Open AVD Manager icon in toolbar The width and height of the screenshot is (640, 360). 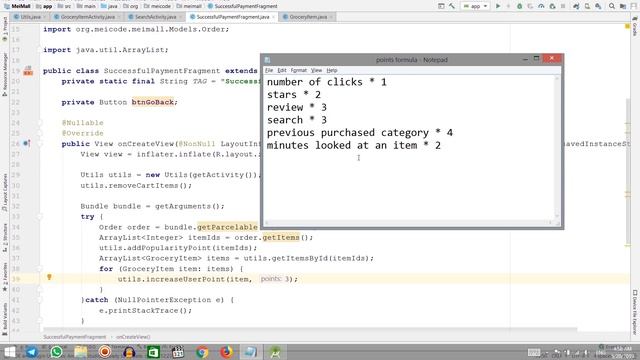[x=587, y=6]
